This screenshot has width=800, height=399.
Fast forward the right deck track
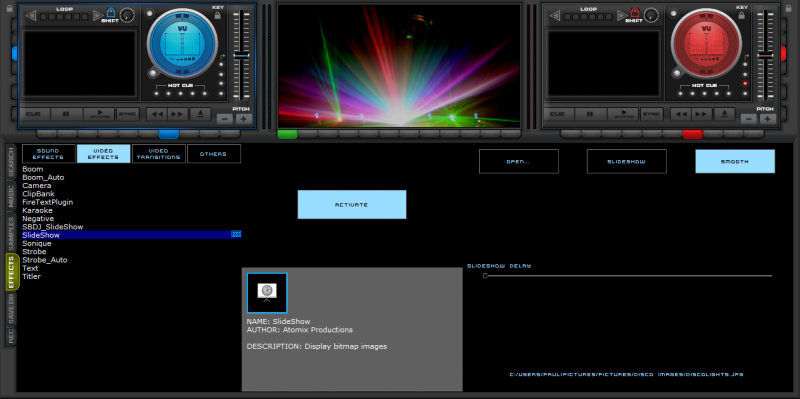[702, 114]
